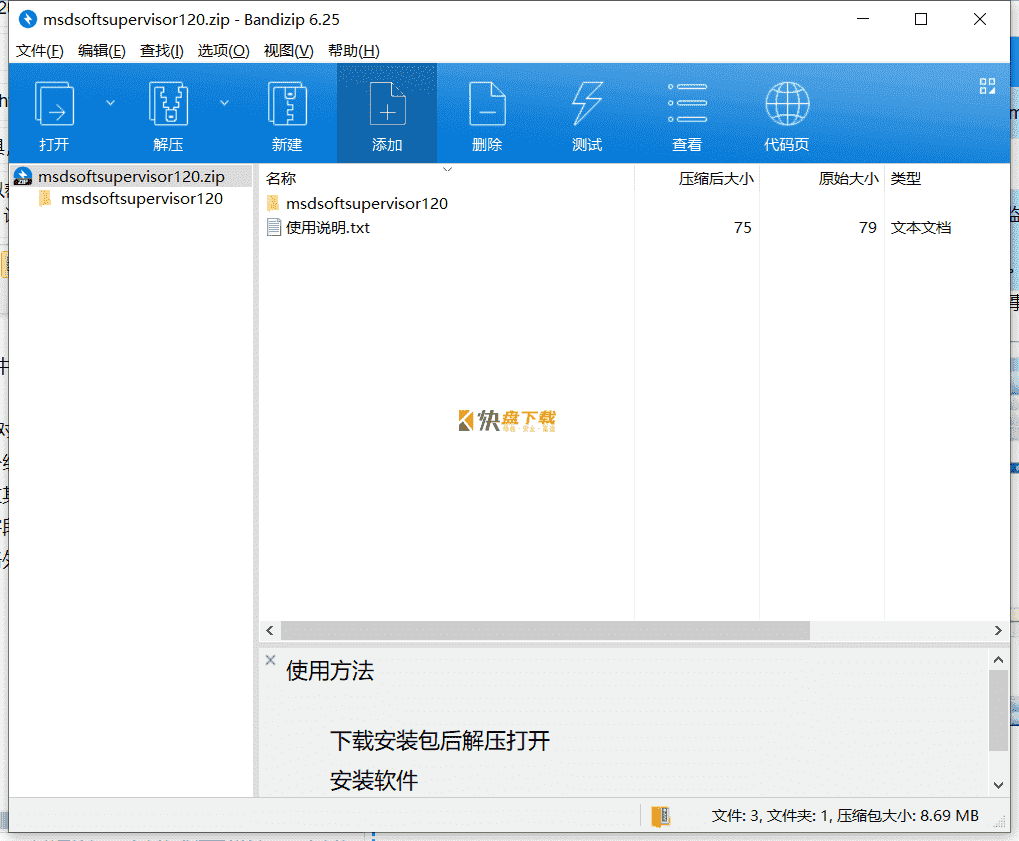Viewport: 1019px width, 841px height.
Task: Click the View (查看) list icon
Action: pyautogui.click(x=687, y=103)
